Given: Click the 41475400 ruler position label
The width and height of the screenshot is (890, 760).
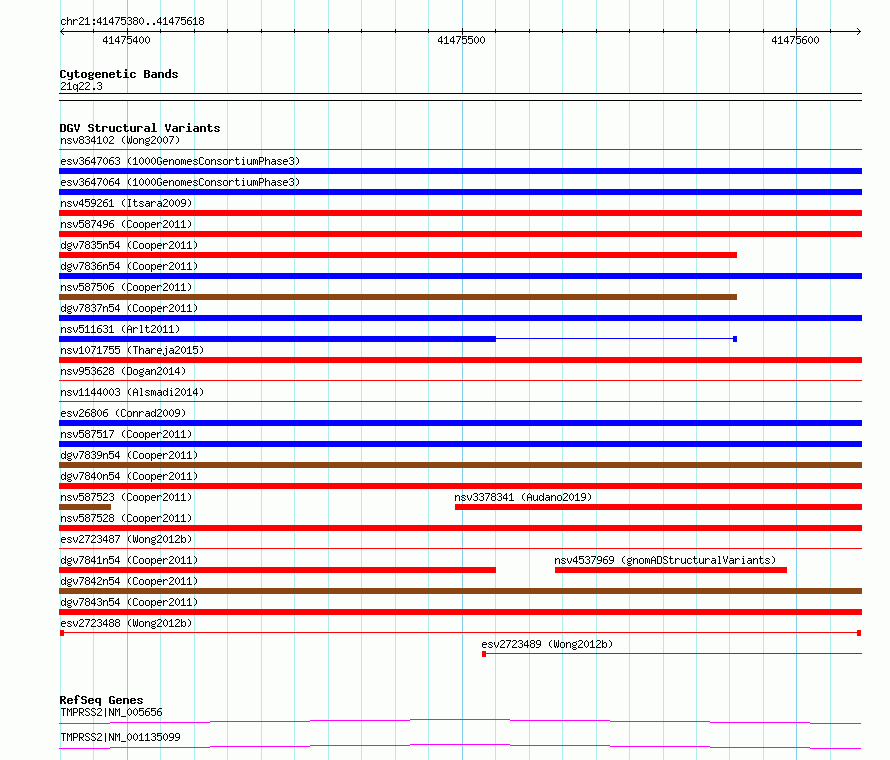Looking at the screenshot, I should coord(126,40).
